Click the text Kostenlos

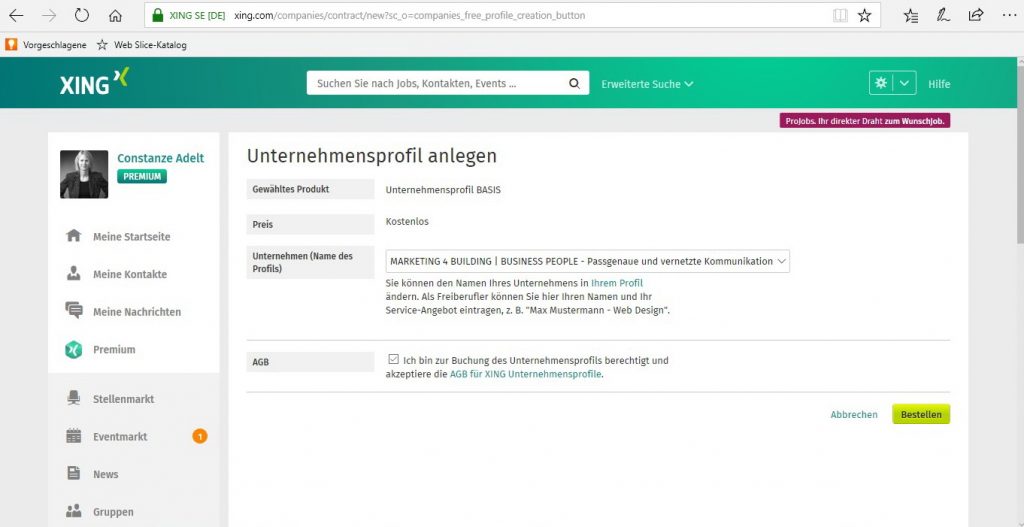tap(407, 221)
